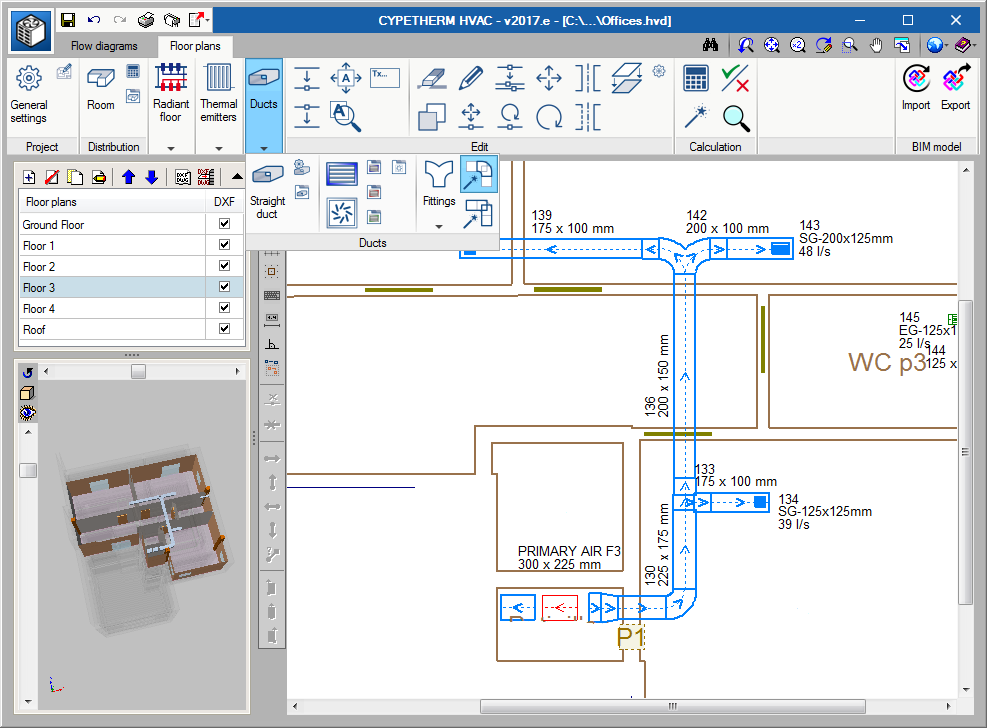This screenshot has width=987, height=728.
Task: Export to the BIM model
Action: tap(955, 87)
